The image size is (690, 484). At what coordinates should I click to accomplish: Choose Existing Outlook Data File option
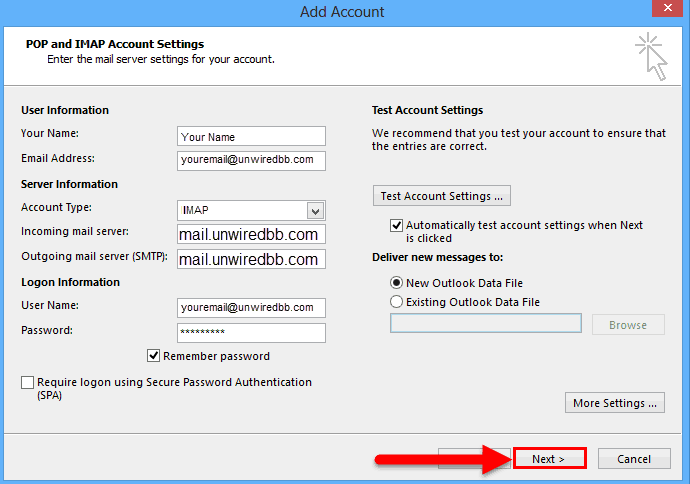(396, 301)
